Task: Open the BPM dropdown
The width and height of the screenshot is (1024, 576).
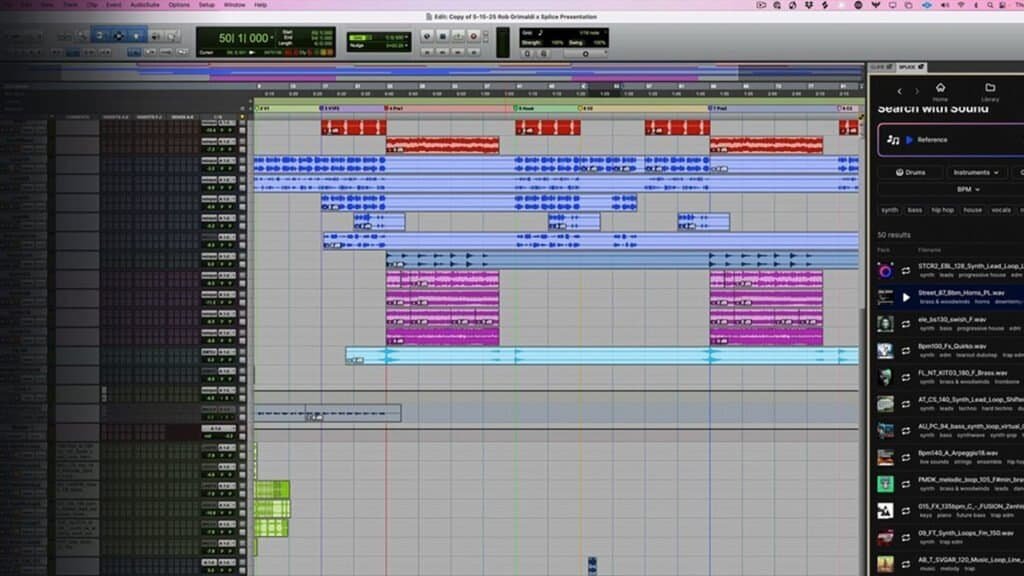Action: [x=967, y=188]
